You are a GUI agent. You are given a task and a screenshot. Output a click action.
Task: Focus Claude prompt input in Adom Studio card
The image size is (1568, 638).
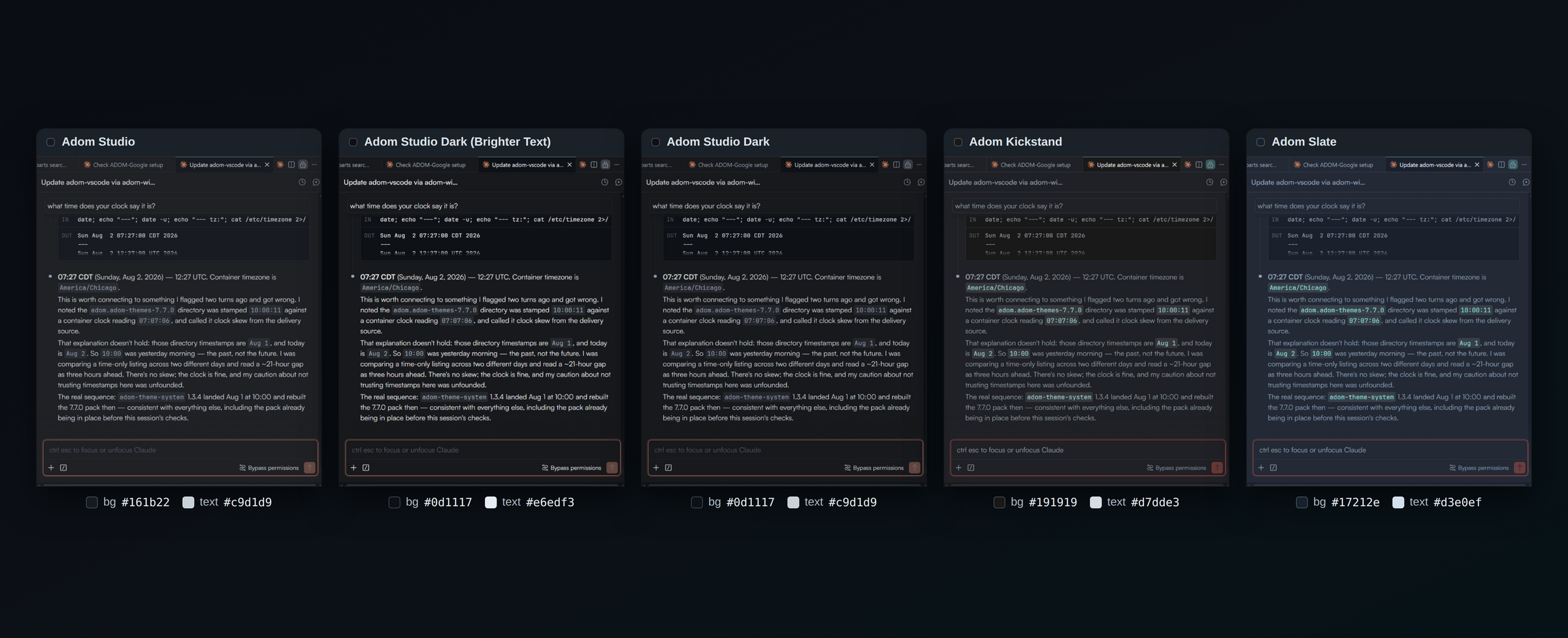[180, 450]
